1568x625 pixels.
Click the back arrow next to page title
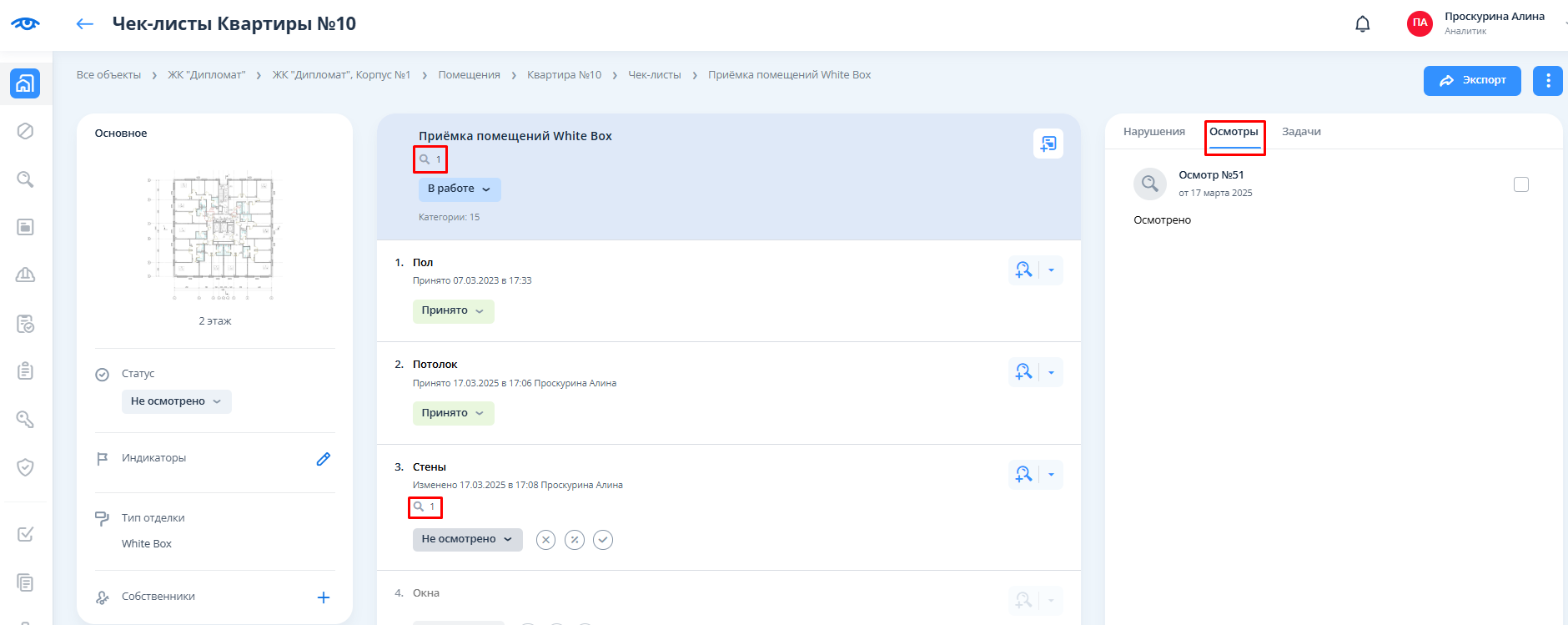[84, 24]
